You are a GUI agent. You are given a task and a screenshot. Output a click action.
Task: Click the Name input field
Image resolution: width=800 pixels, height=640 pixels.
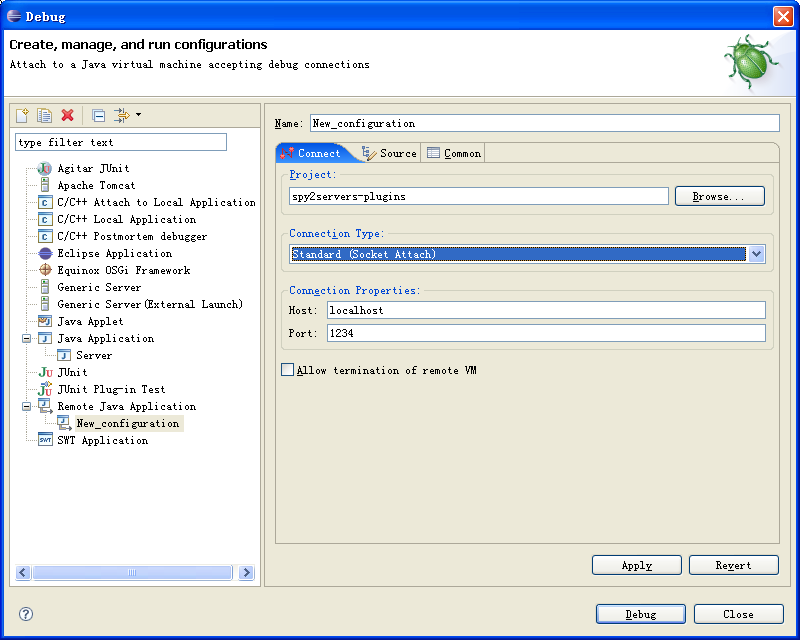(x=544, y=124)
